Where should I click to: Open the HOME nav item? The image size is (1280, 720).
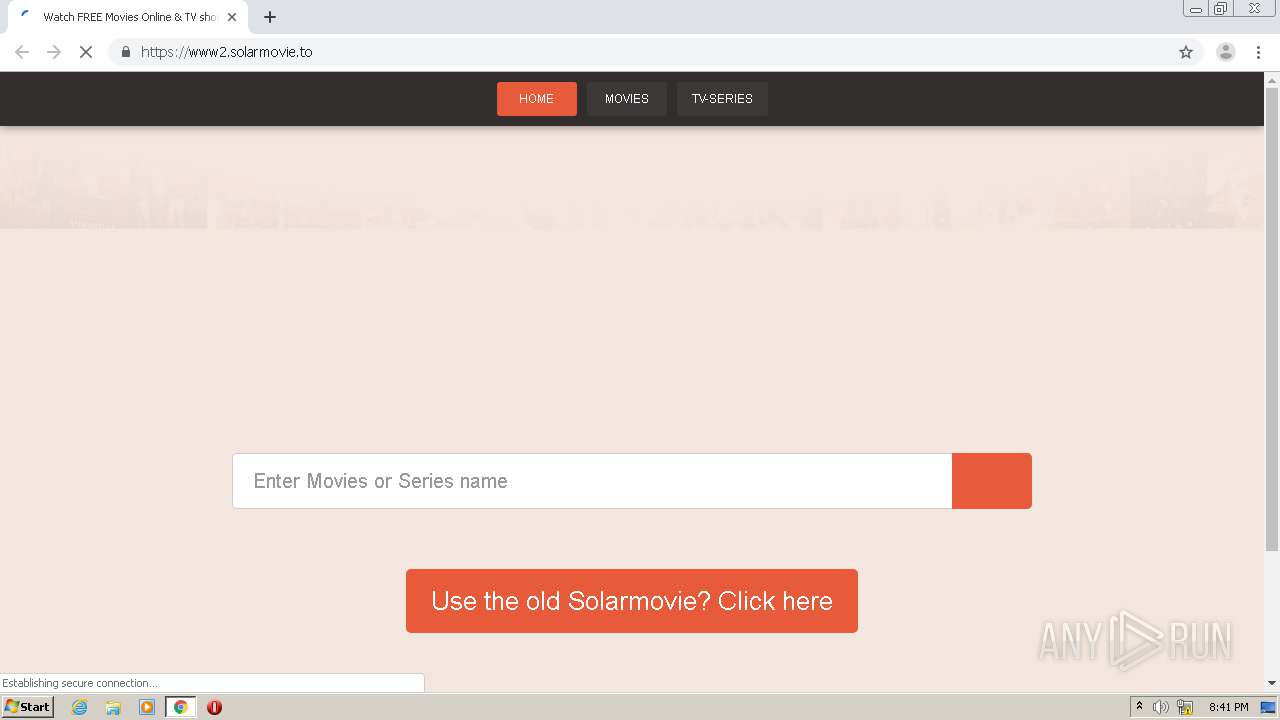click(537, 99)
